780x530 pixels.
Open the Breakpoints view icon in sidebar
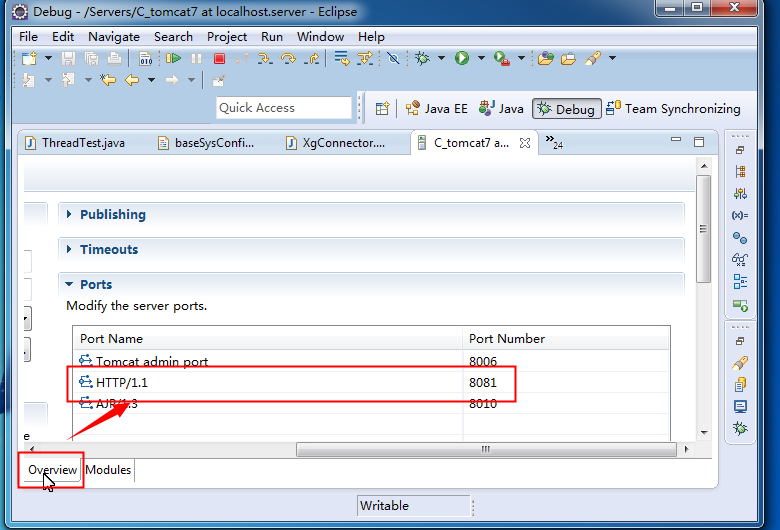[740, 238]
